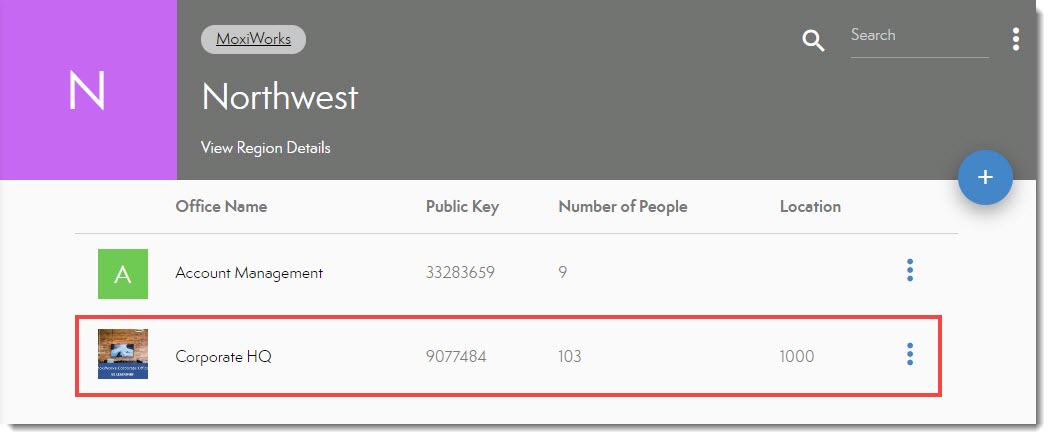1051x439 pixels.
Task: Open Corporate HQ row options menu
Action: coord(909,354)
